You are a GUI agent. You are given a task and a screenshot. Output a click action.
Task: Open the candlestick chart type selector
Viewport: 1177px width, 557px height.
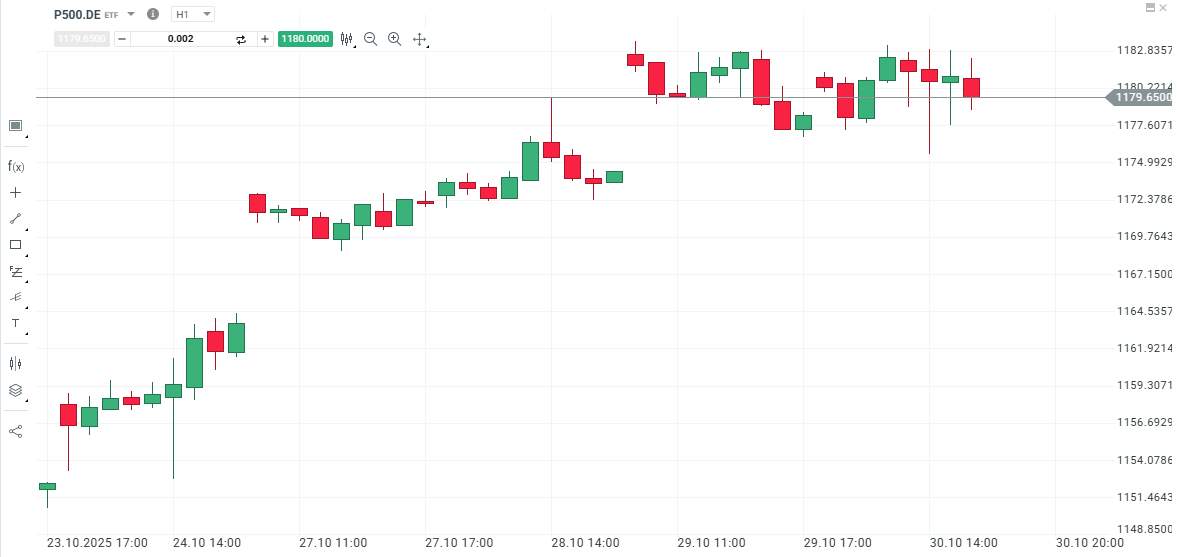point(347,39)
